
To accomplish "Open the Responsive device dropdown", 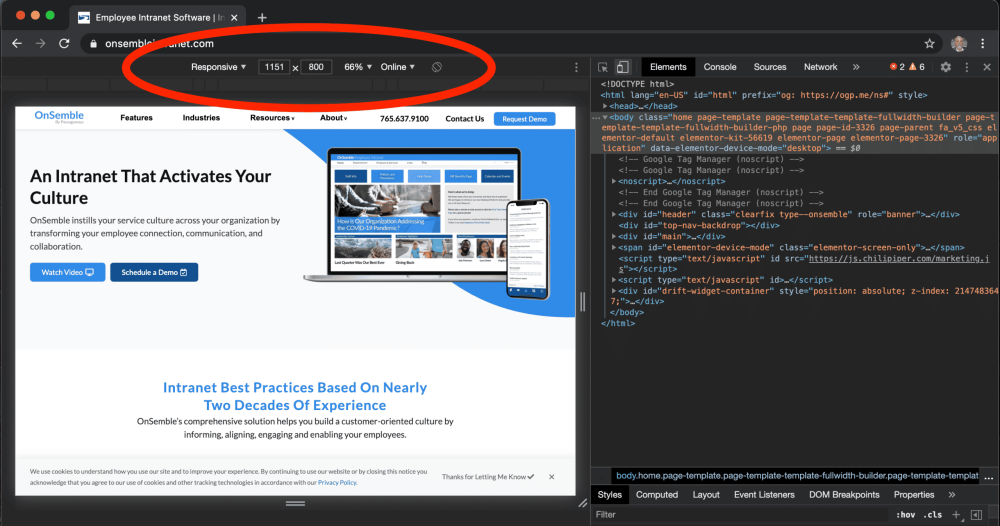I will [218, 67].
